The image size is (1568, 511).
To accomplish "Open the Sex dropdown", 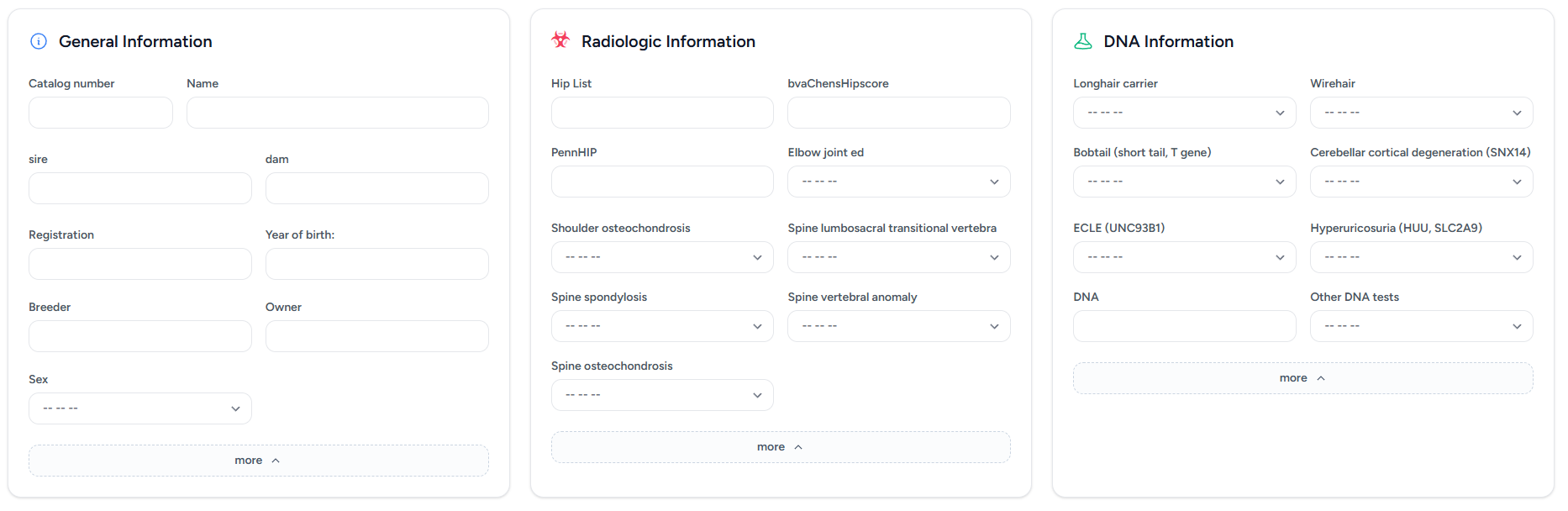I will click(x=140, y=408).
